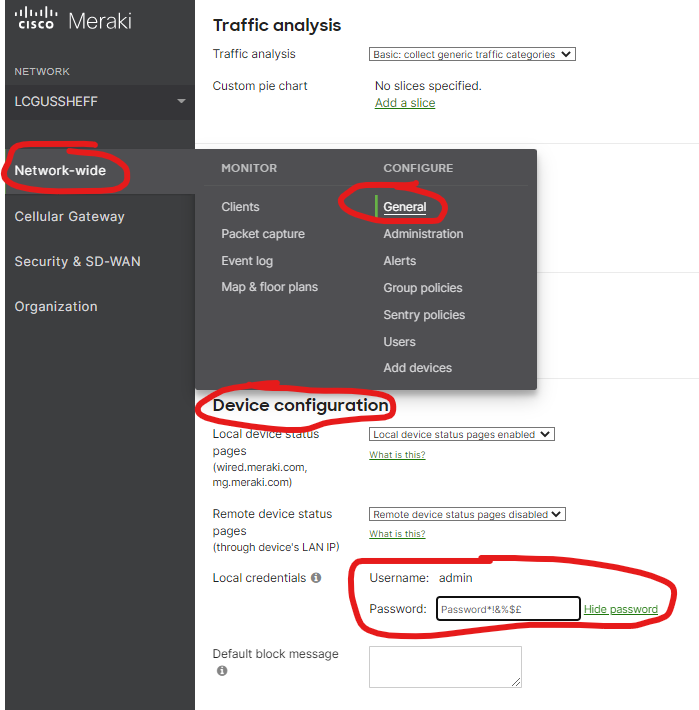Click into the Password field
The height and width of the screenshot is (710, 699).
(x=508, y=609)
